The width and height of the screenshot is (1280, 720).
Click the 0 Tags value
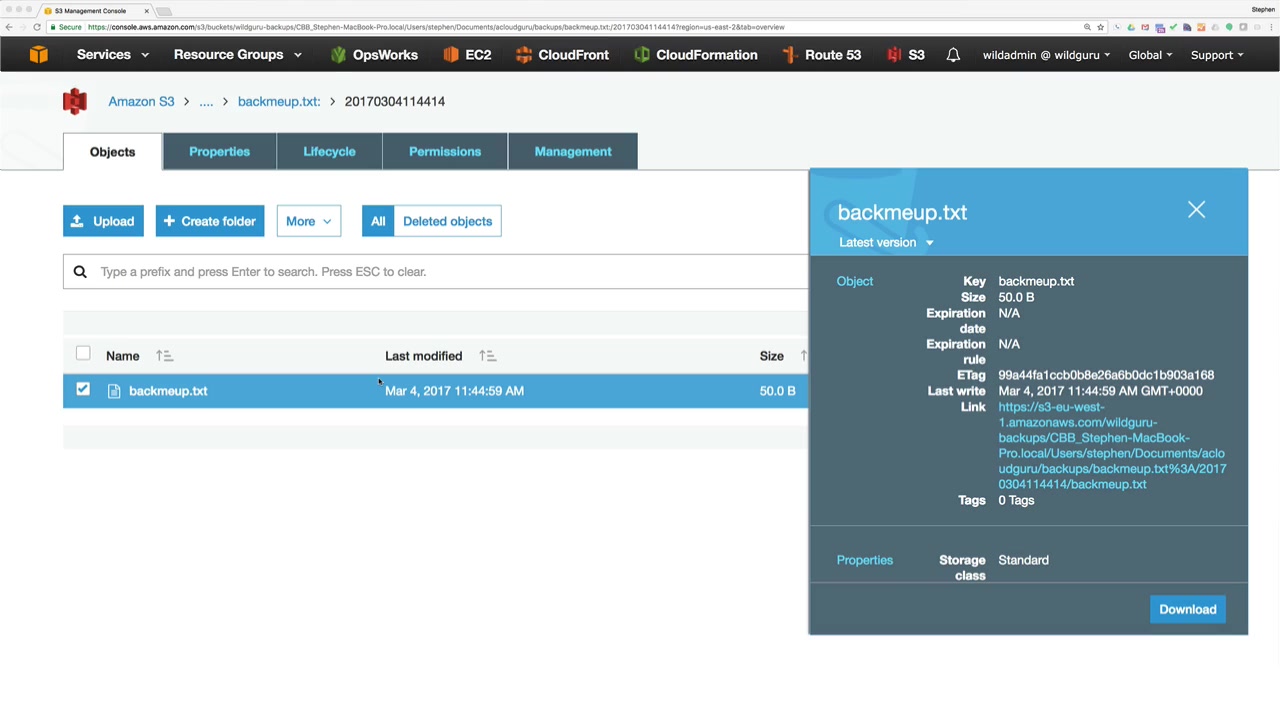1016,500
